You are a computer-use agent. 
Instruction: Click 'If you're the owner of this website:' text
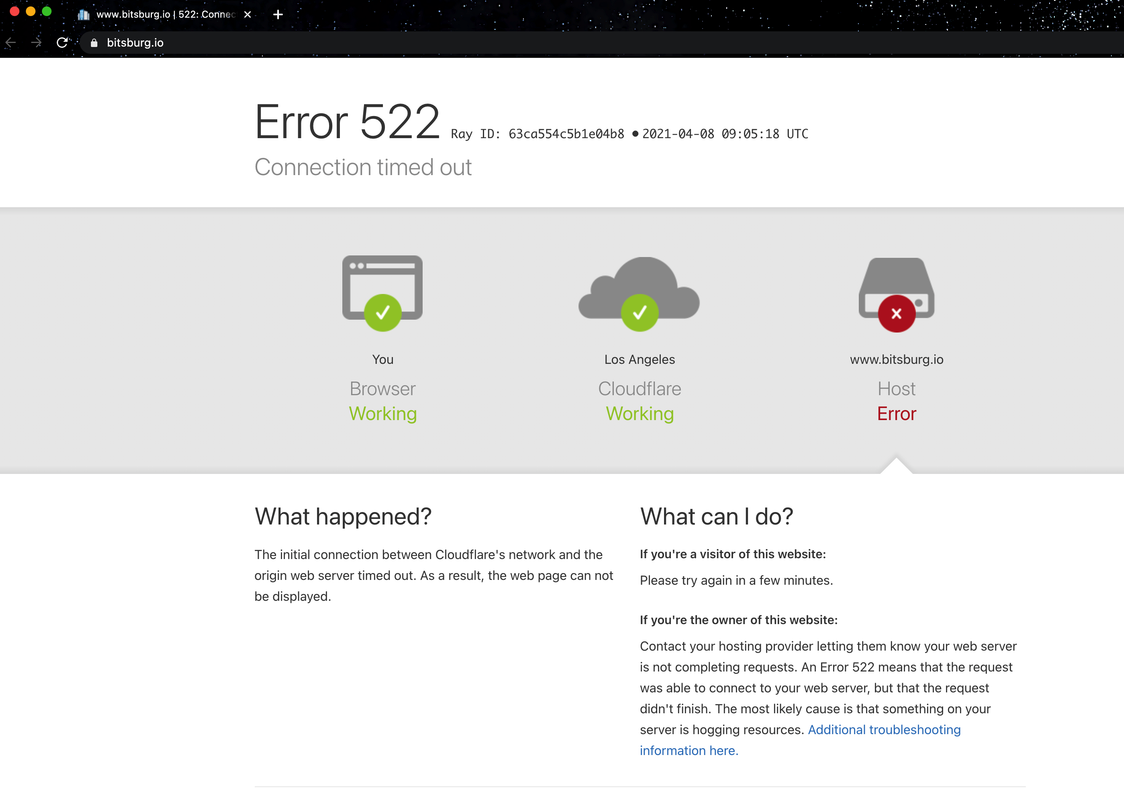point(738,620)
